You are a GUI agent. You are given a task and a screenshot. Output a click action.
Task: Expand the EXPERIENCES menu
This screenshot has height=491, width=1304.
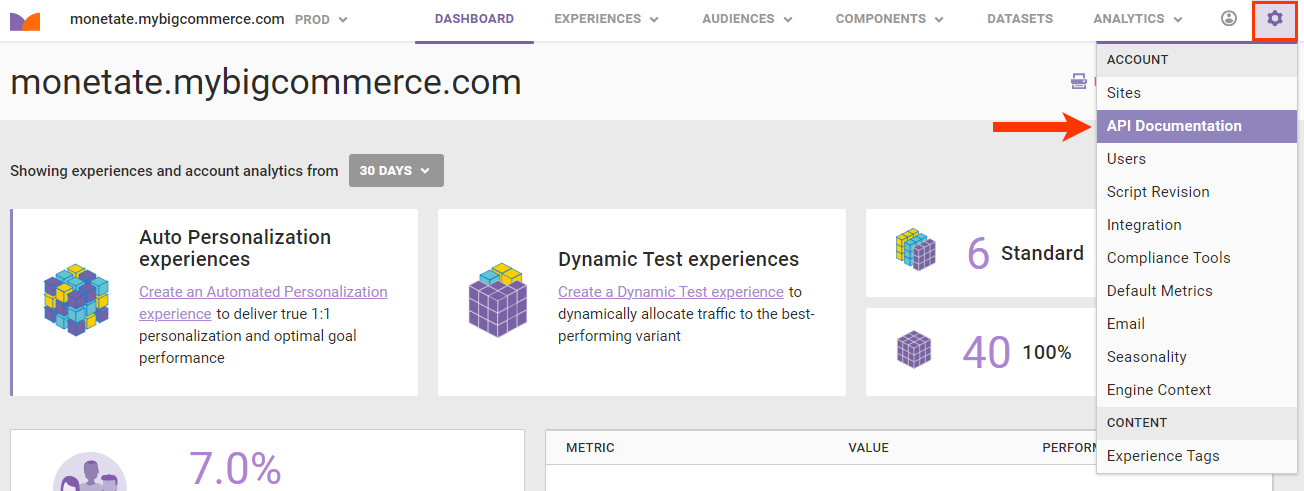coord(606,19)
